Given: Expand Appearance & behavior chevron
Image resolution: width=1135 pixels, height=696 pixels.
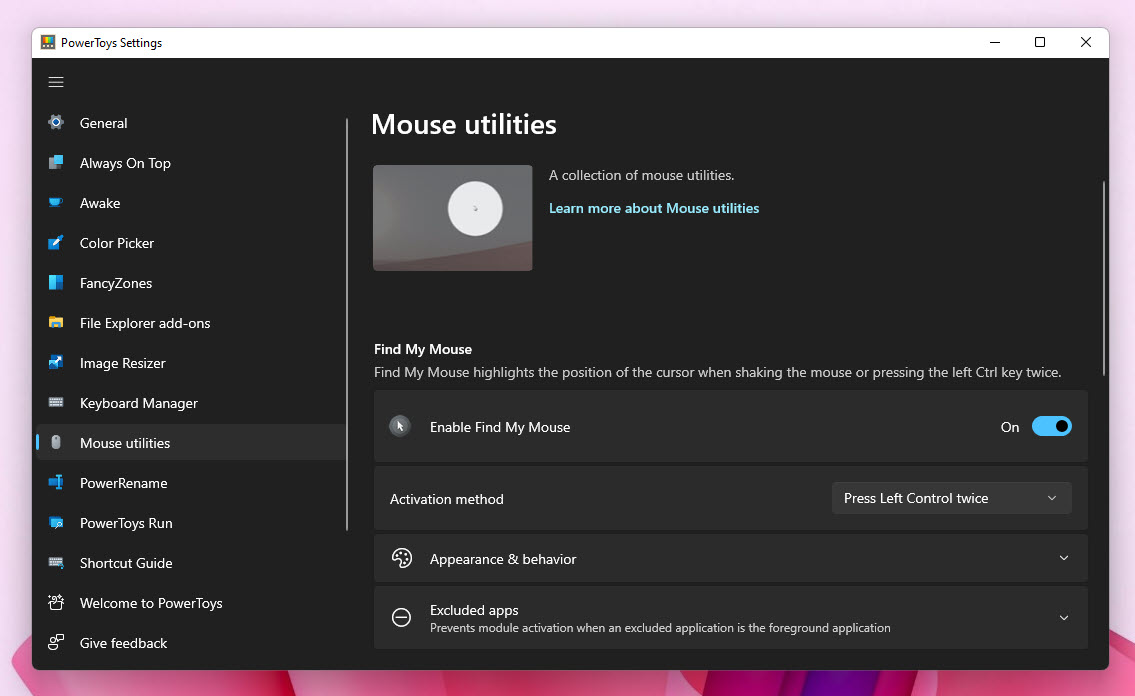Looking at the screenshot, I should (x=1064, y=558).
